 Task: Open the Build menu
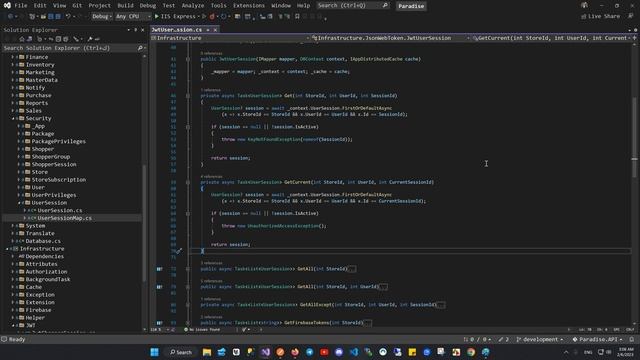tap(125, 5)
